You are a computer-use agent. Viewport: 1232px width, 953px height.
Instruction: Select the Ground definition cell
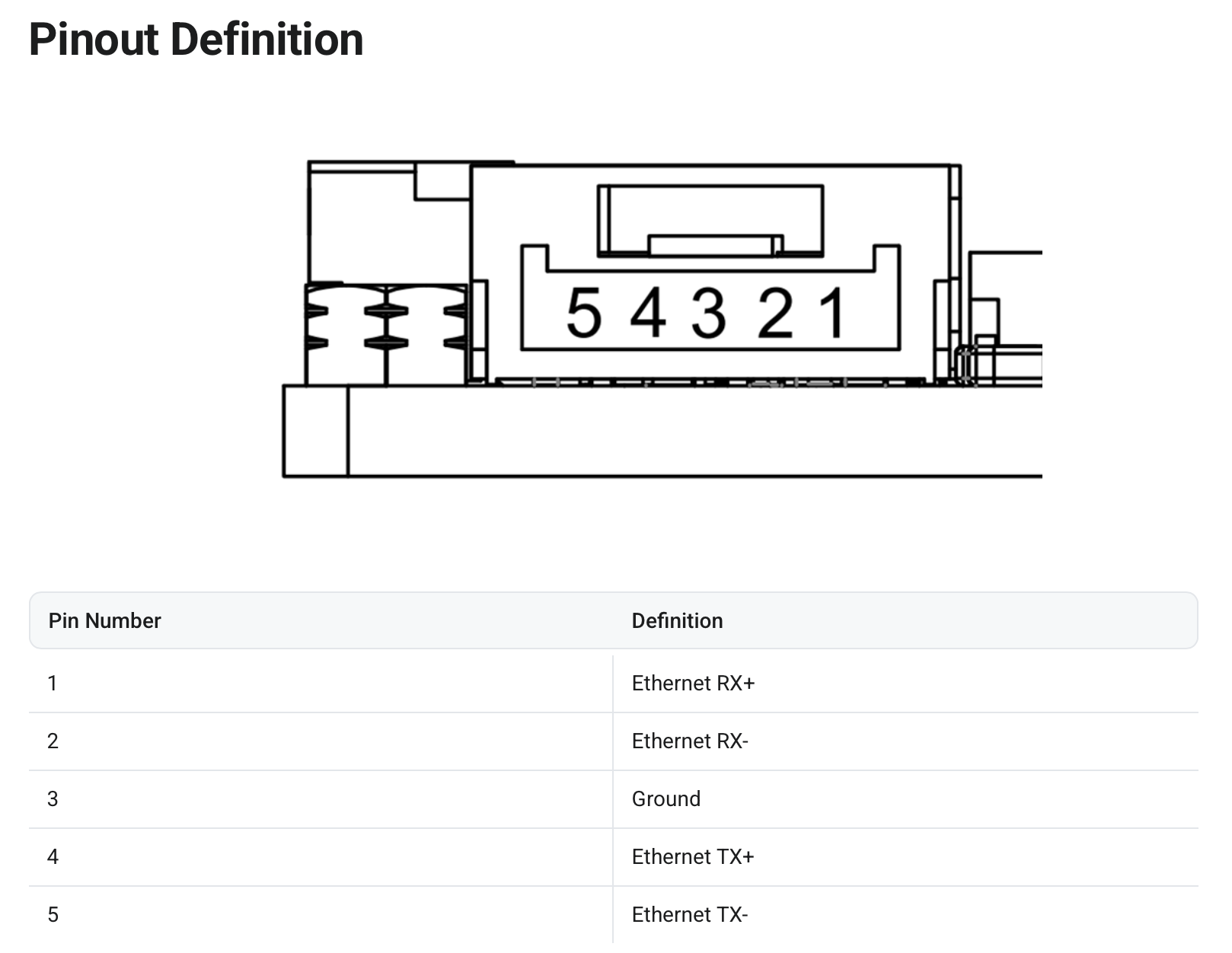(665, 799)
